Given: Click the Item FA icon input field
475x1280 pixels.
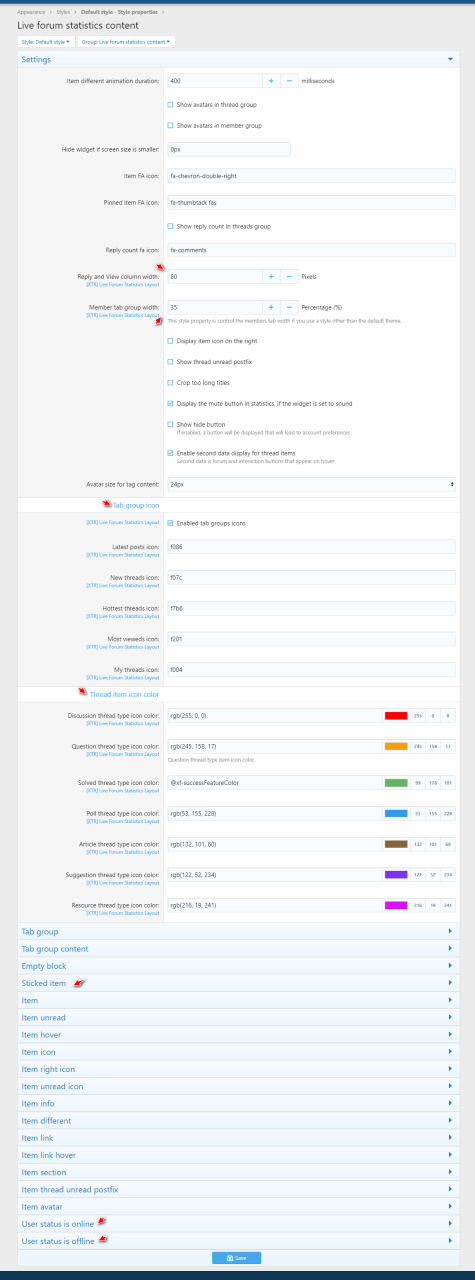Looking at the screenshot, I should click(x=311, y=175).
